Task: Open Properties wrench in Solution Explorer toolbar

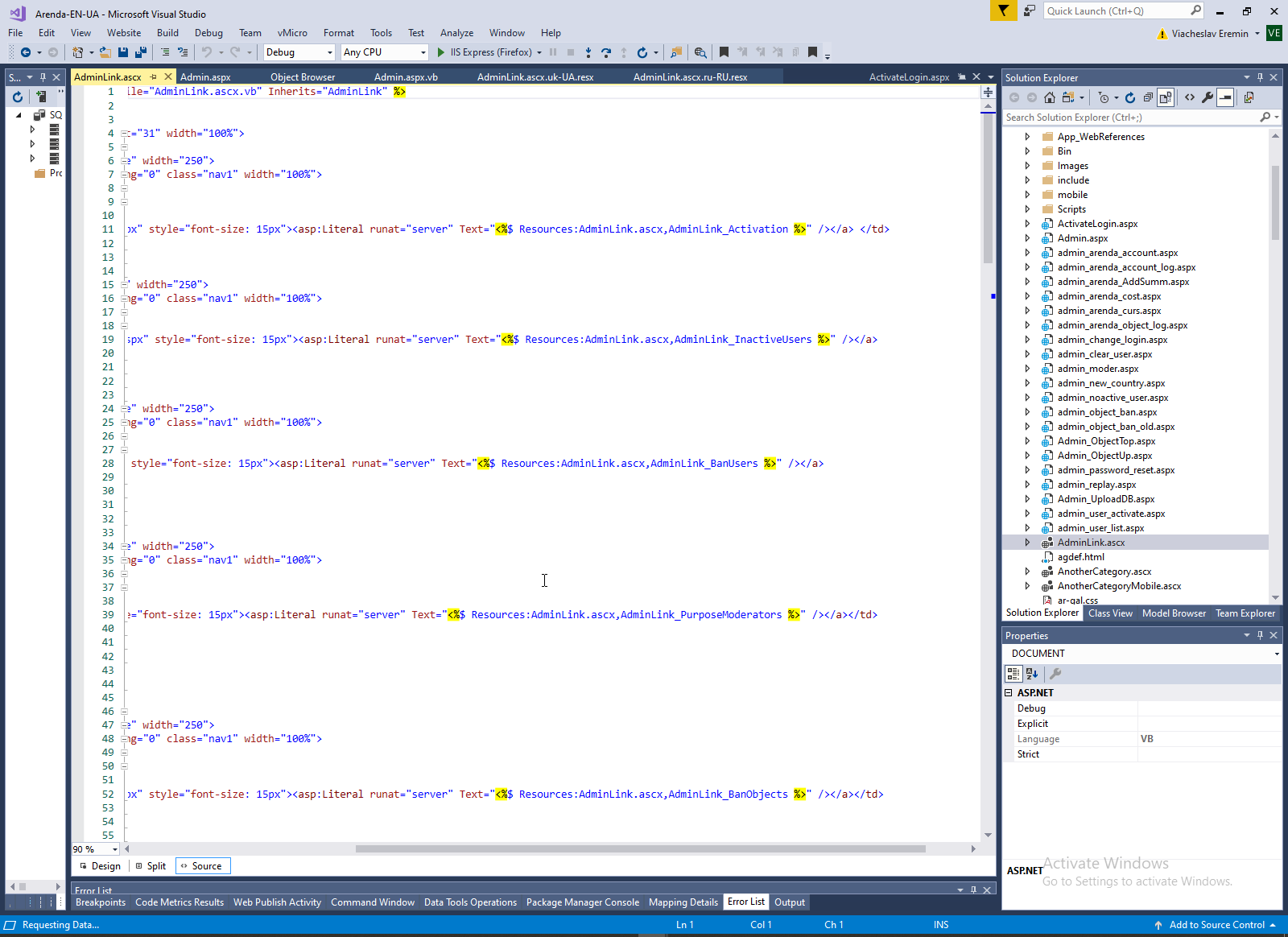Action: [x=1207, y=97]
